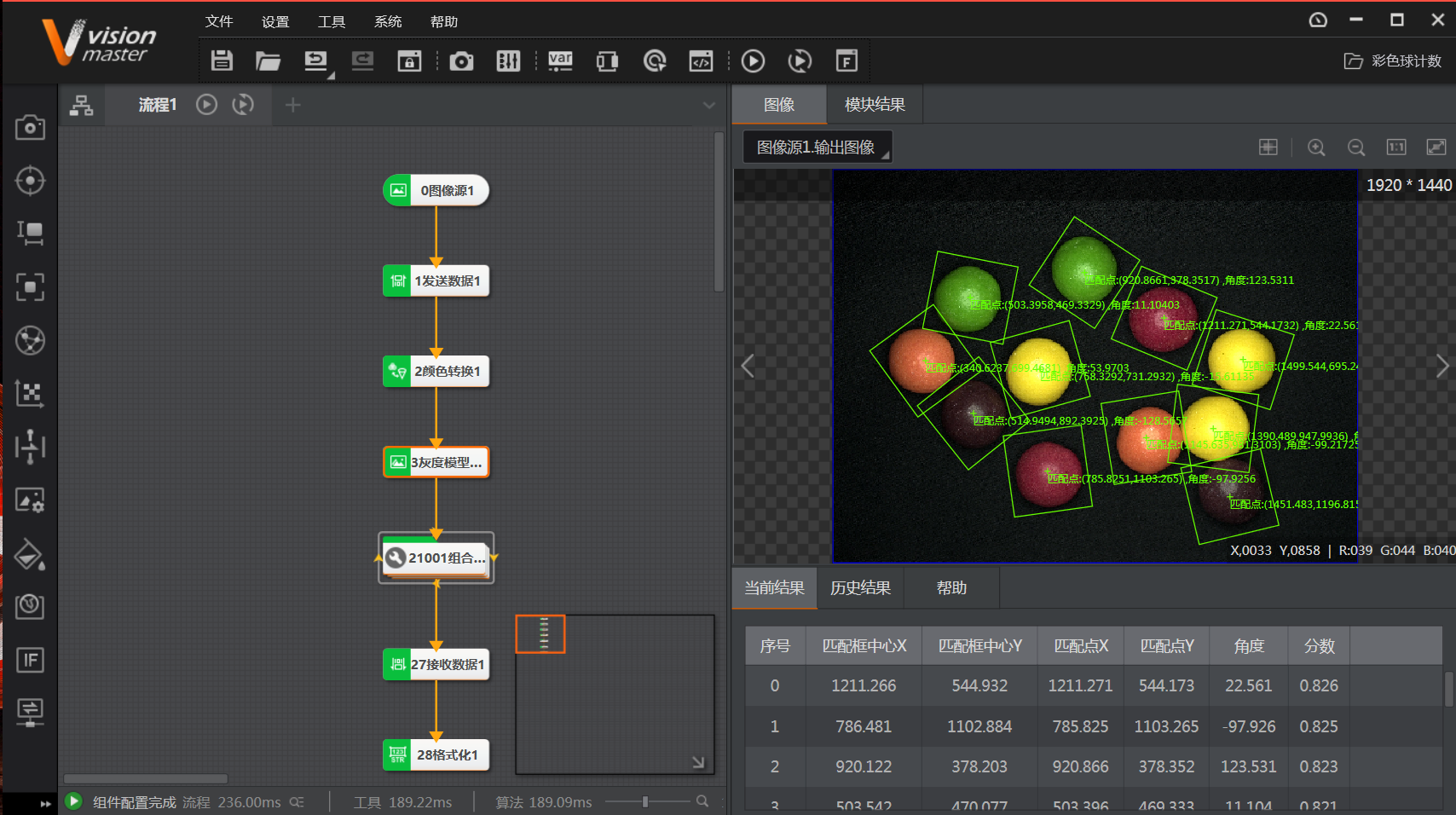Expand the bottom-left sidebar arrows
The image size is (1456, 815).
45,803
